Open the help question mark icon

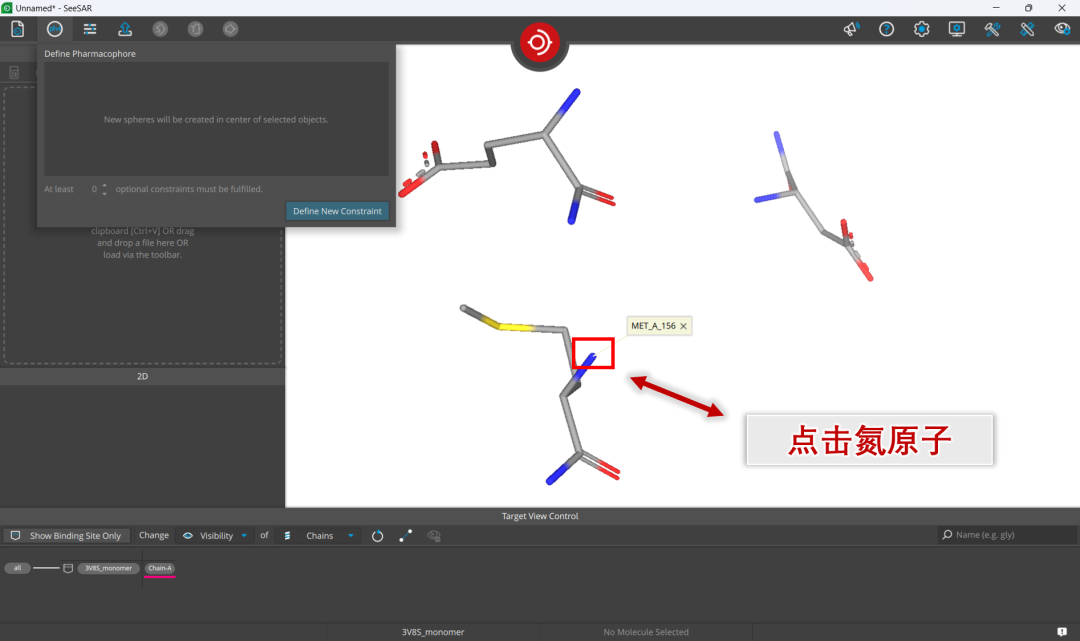point(886,29)
